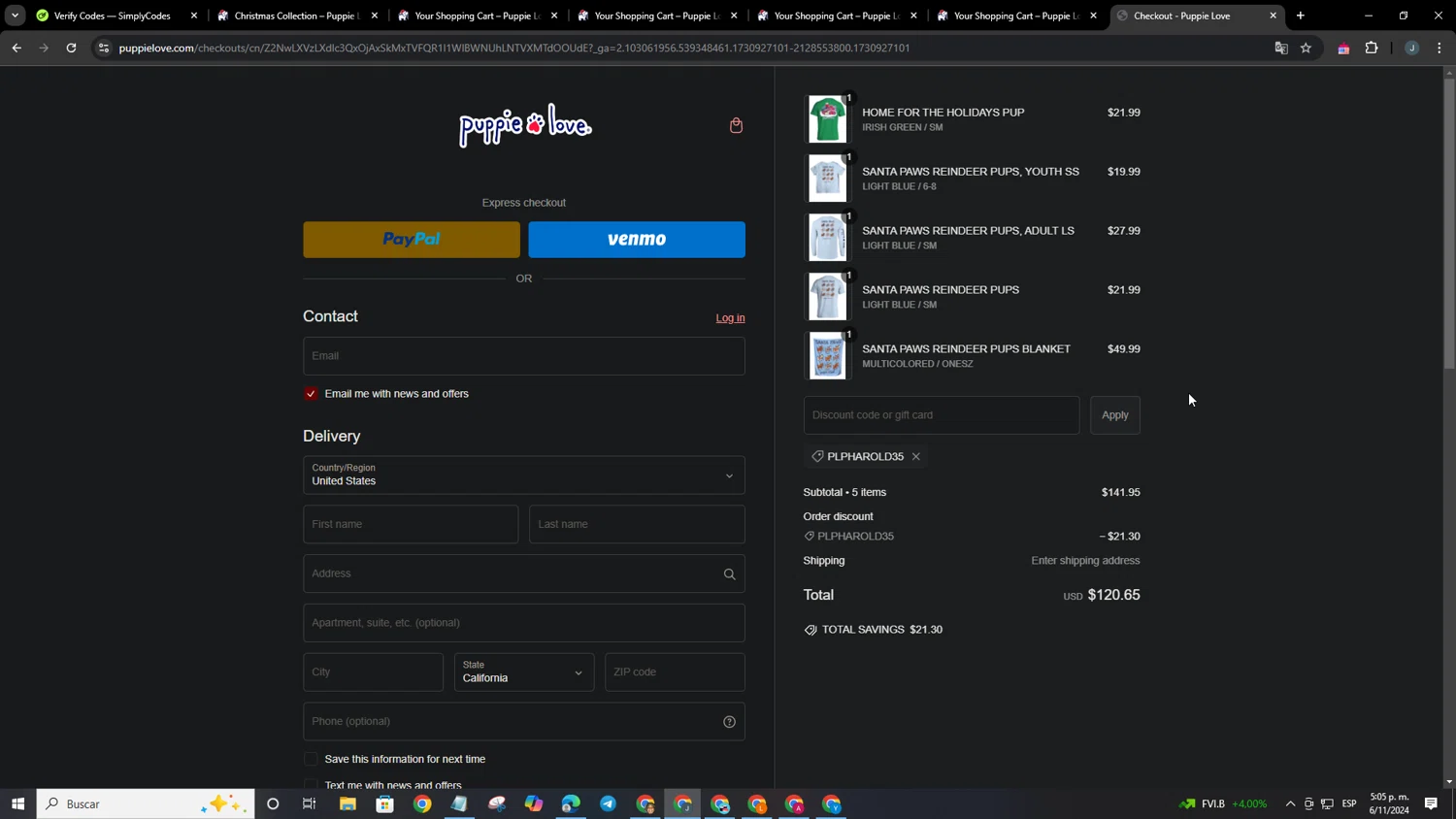Switch to Verify Codes — SimplyCodes tab
The width and height of the screenshot is (1456, 819).
(x=112, y=16)
